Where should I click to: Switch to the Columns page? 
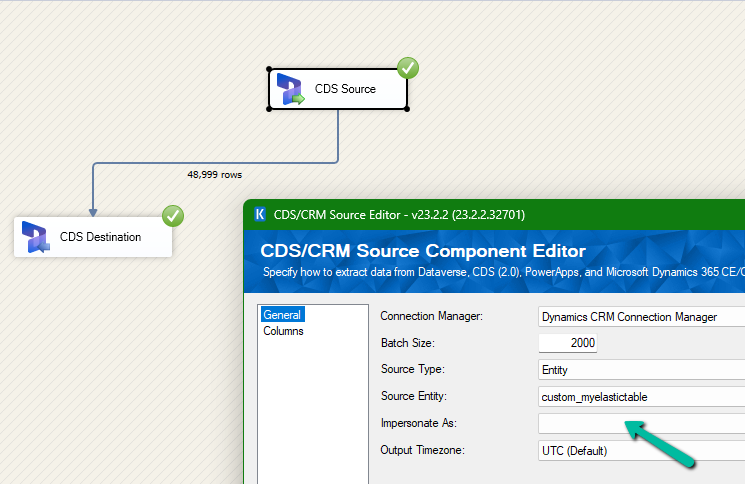pyautogui.click(x=283, y=331)
